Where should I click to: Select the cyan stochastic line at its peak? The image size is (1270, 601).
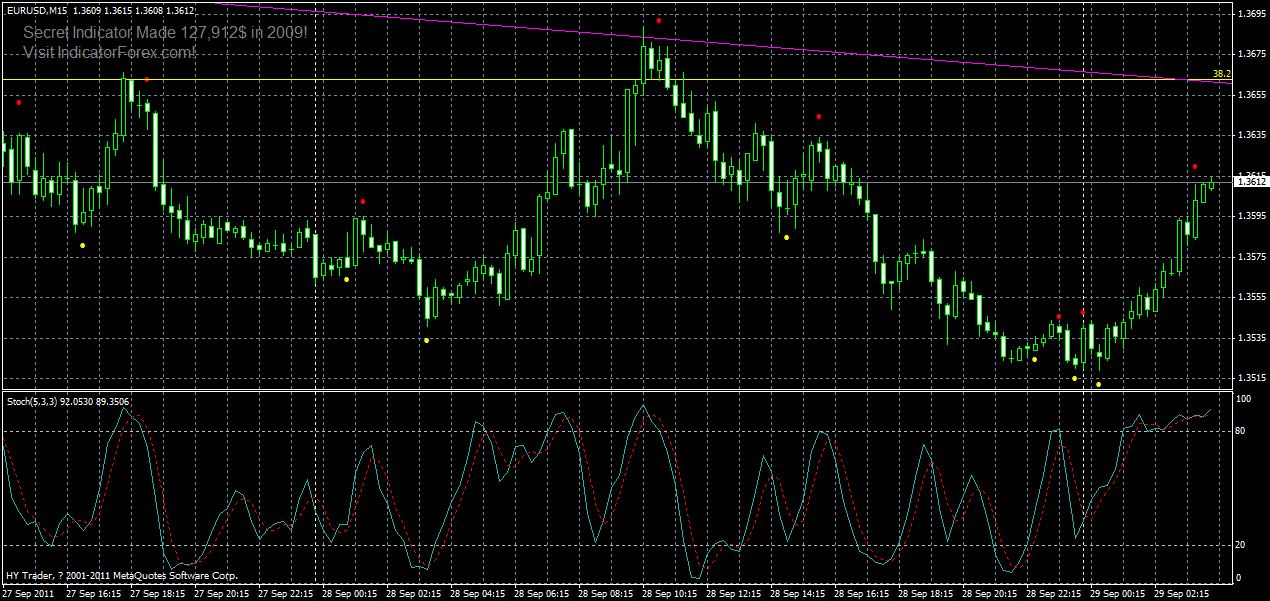(x=643, y=406)
